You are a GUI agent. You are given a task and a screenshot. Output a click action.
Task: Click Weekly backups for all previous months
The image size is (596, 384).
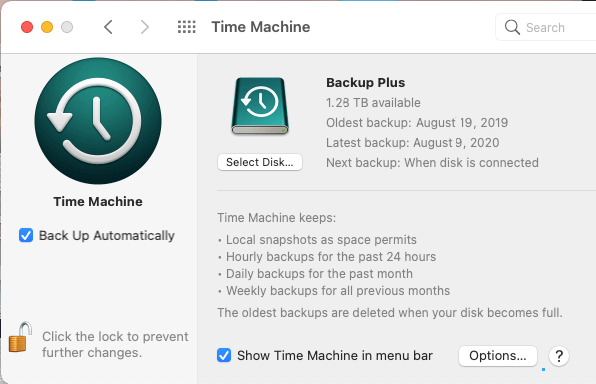point(338,291)
